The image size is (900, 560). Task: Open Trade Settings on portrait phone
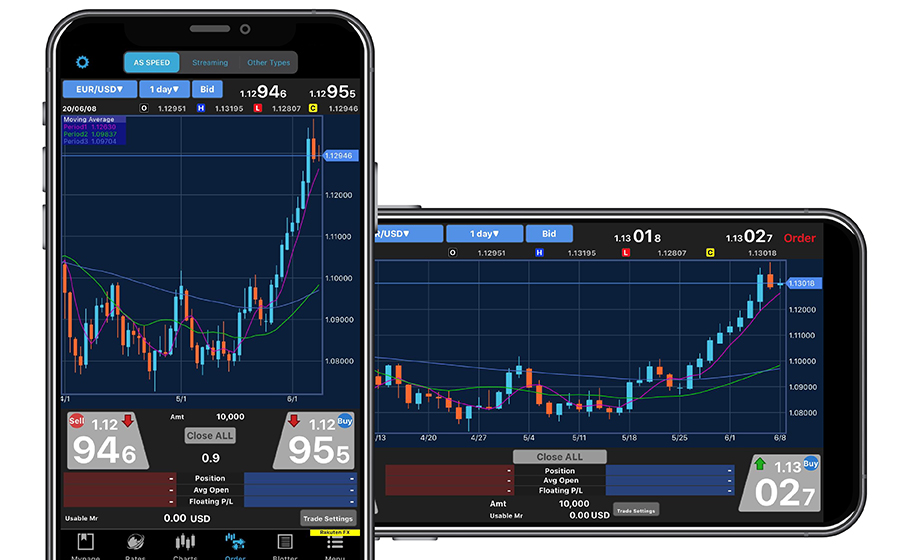click(x=328, y=518)
